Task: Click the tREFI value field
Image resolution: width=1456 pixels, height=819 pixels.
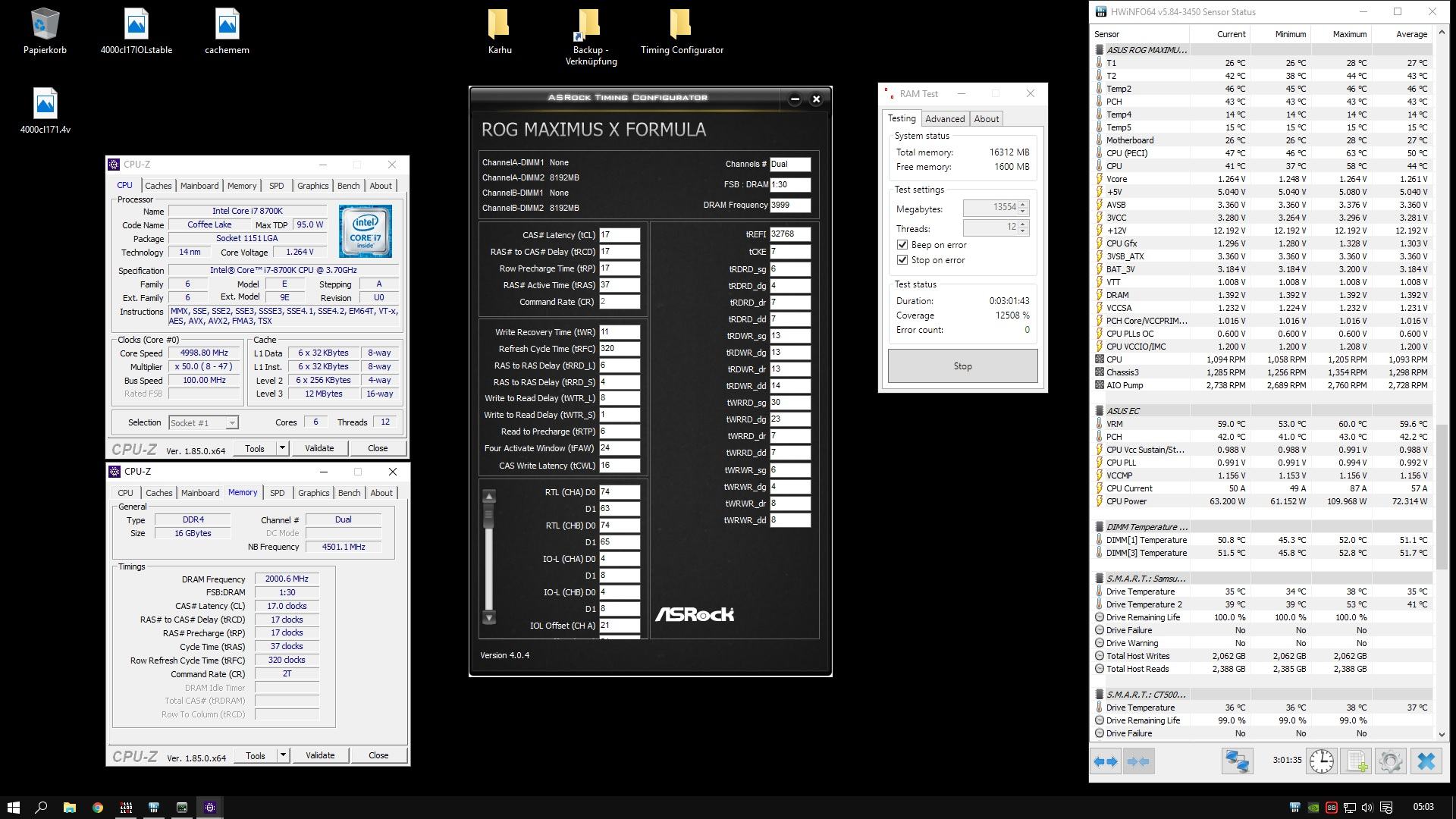Action: [789, 234]
